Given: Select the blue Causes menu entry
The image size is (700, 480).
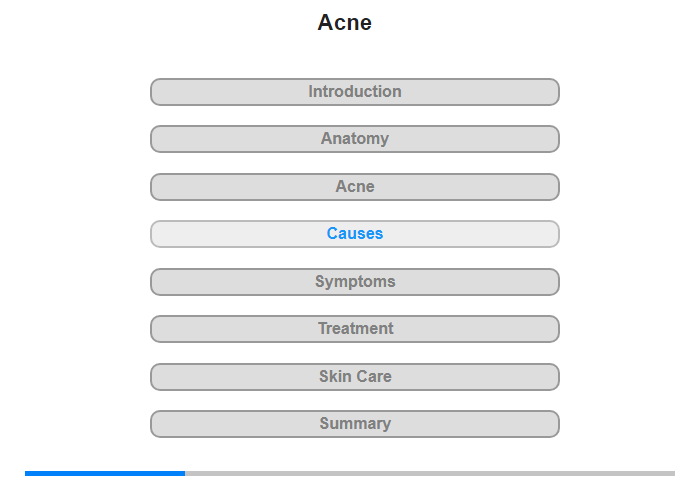Looking at the screenshot, I should (x=354, y=234).
